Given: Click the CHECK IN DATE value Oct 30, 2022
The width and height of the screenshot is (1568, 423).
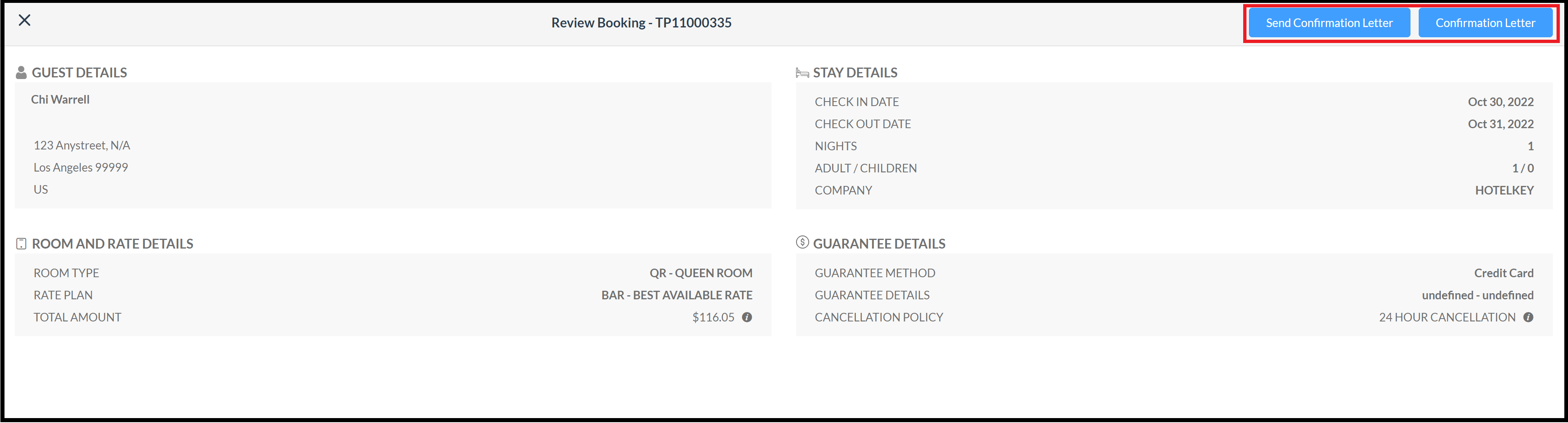Looking at the screenshot, I should [x=1502, y=102].
